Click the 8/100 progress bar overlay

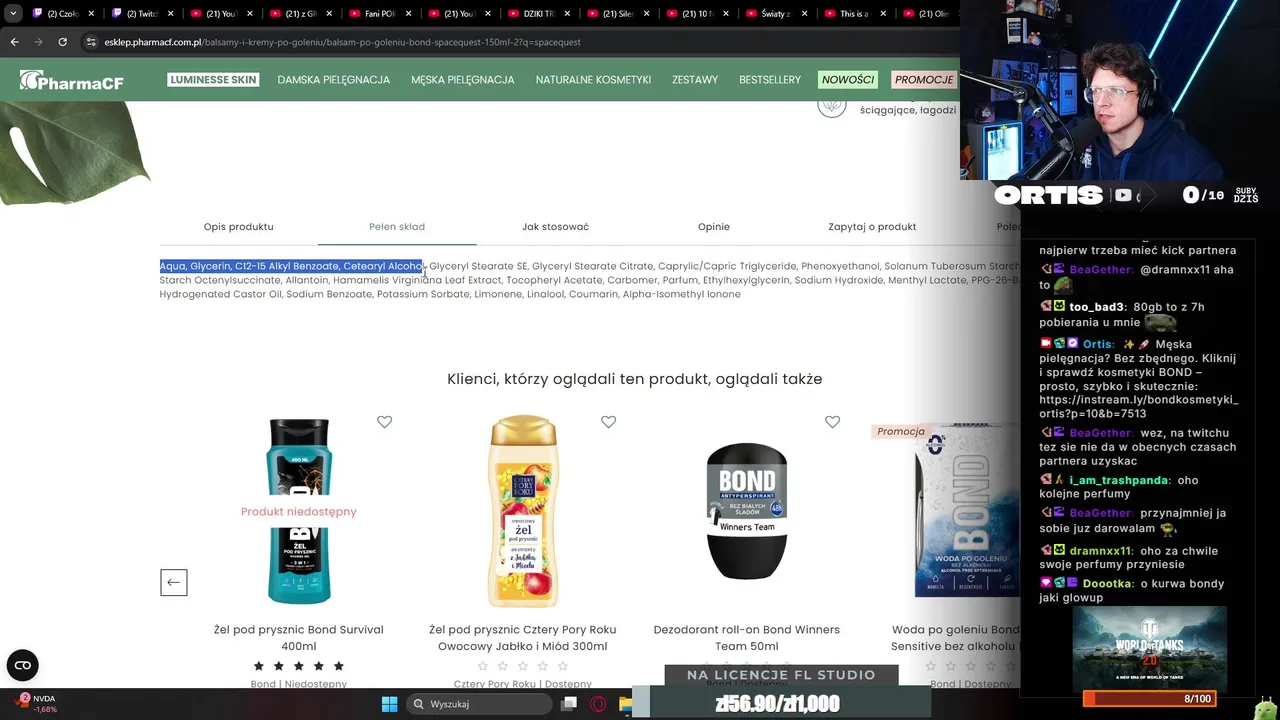coord(1149,699)
